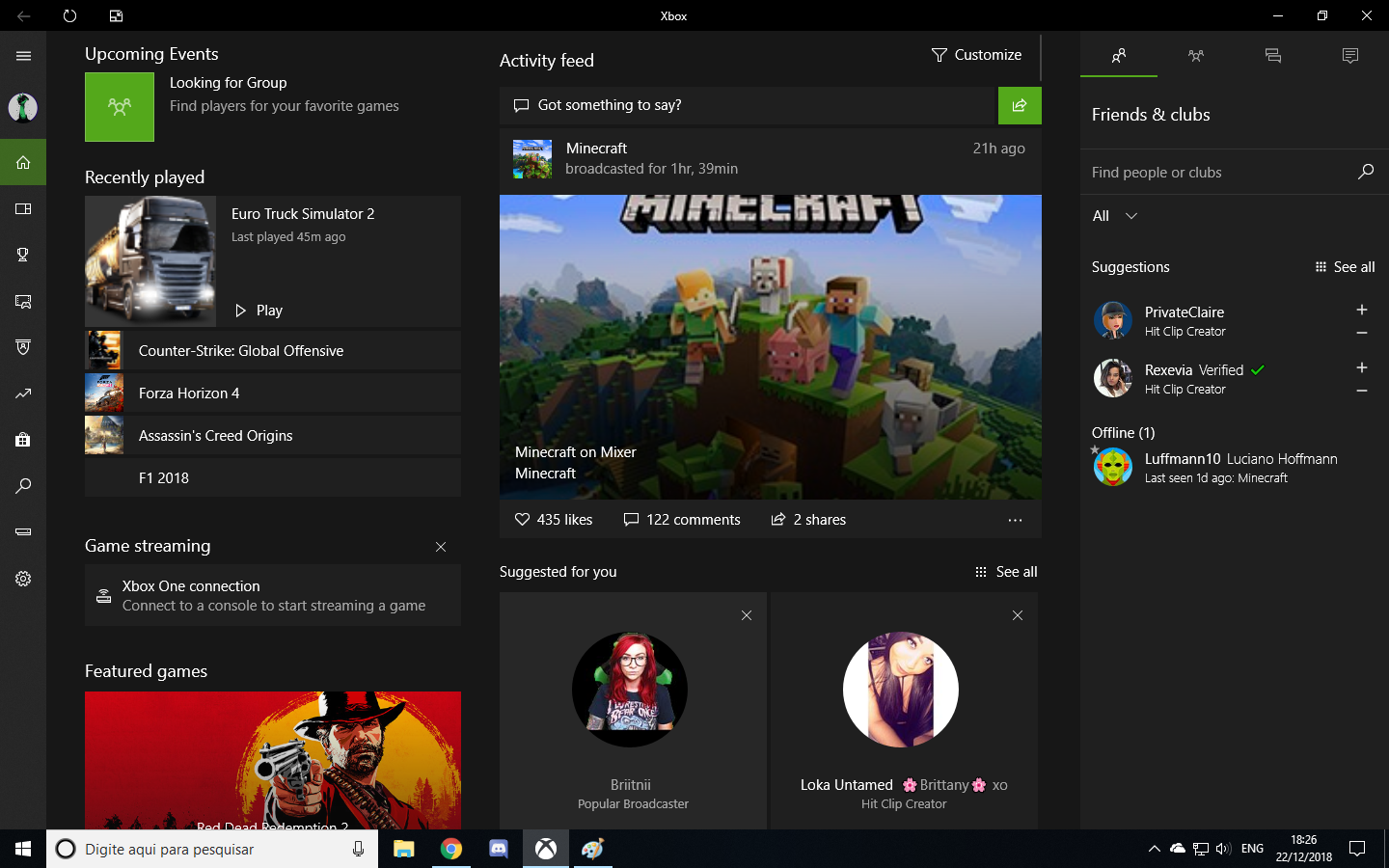The image size is (1389, 868).
Task: Open Discord from taskbar
Action: pyautogui.click(x=499, y=849)
